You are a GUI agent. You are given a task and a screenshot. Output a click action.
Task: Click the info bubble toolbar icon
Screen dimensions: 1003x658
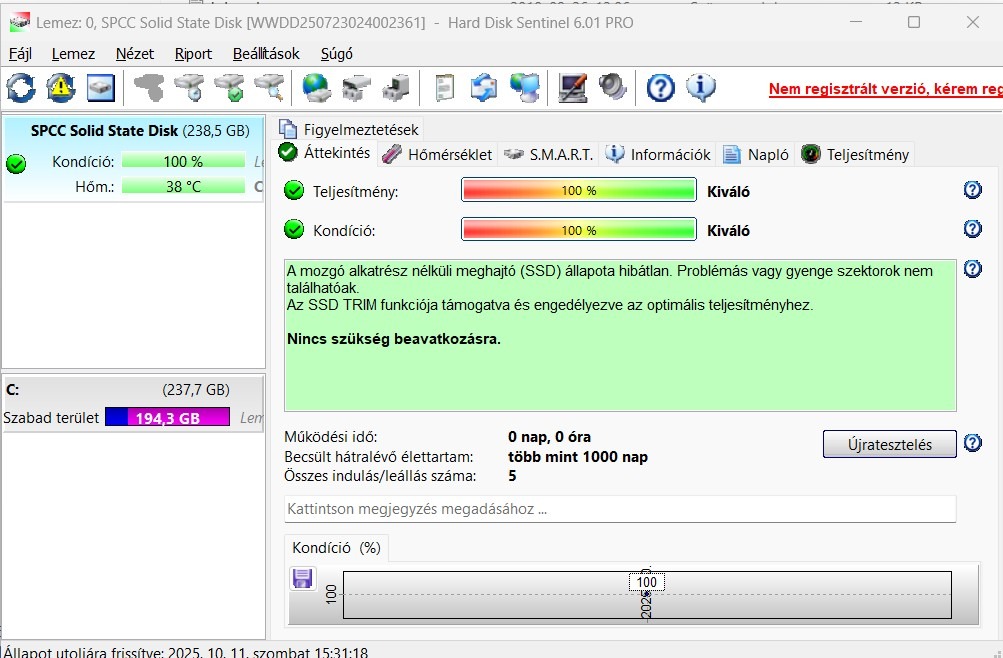tap(700, 88)
